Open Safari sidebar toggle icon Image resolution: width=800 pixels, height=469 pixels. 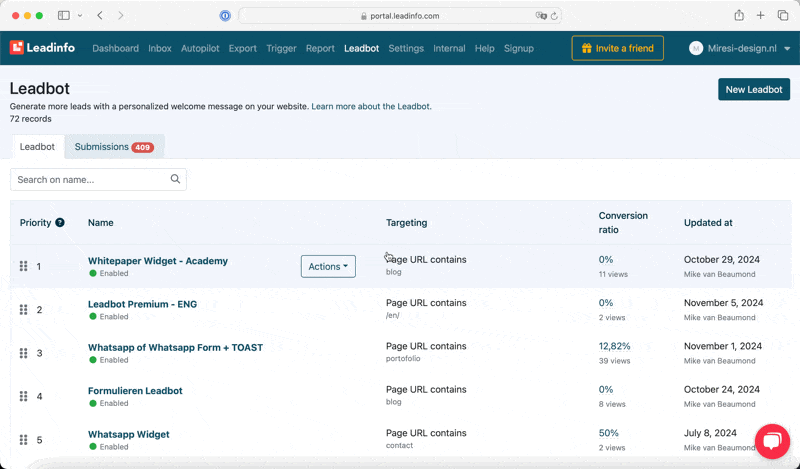[x=64, y=16]
